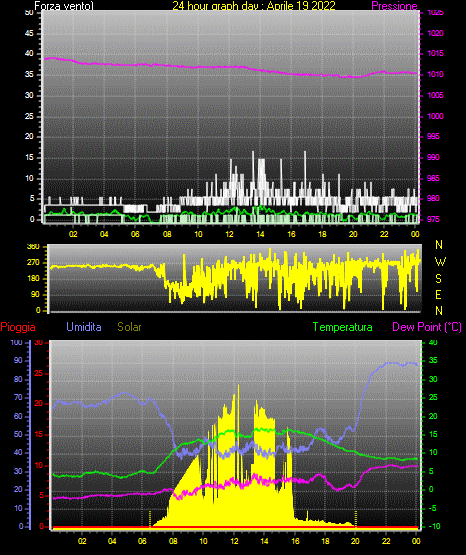Viewport: 466px width, 555px height.
Task: Click the 20 hour tick on bottom graph
Action: (x=355, y=541)
